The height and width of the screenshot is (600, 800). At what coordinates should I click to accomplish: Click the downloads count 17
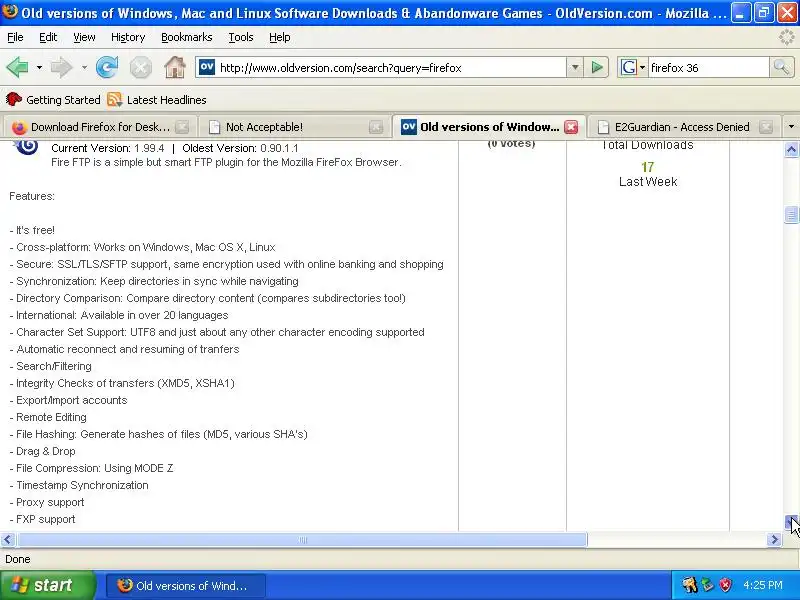tap(647, 167)
